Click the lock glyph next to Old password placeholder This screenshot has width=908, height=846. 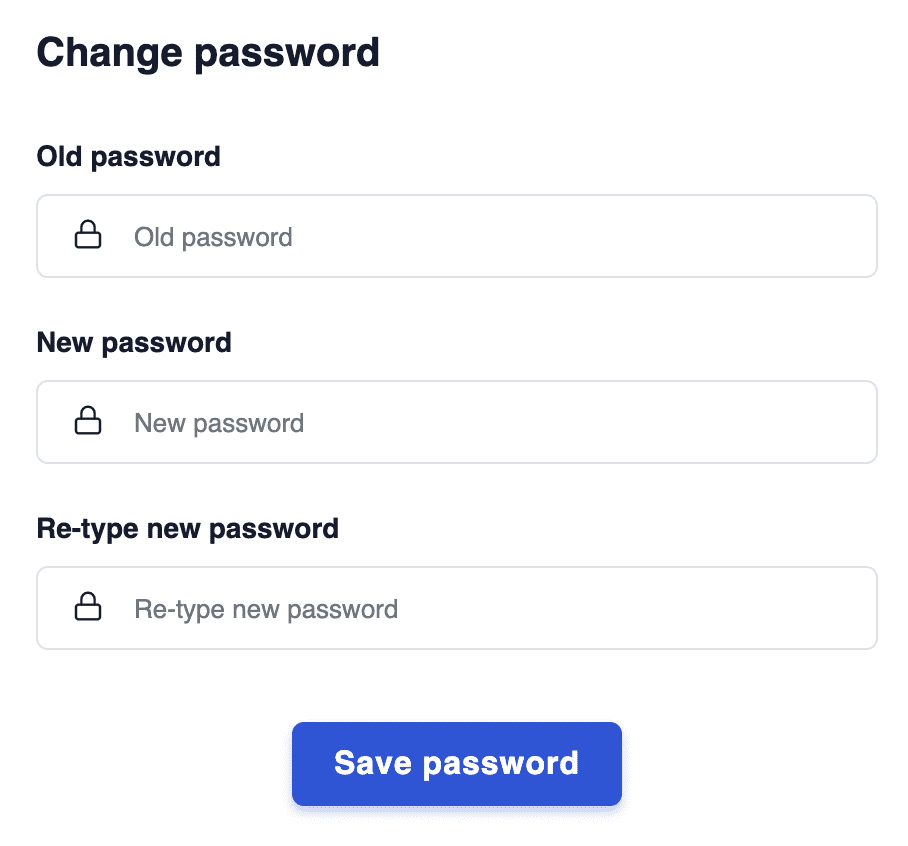[x=88, y=236]
